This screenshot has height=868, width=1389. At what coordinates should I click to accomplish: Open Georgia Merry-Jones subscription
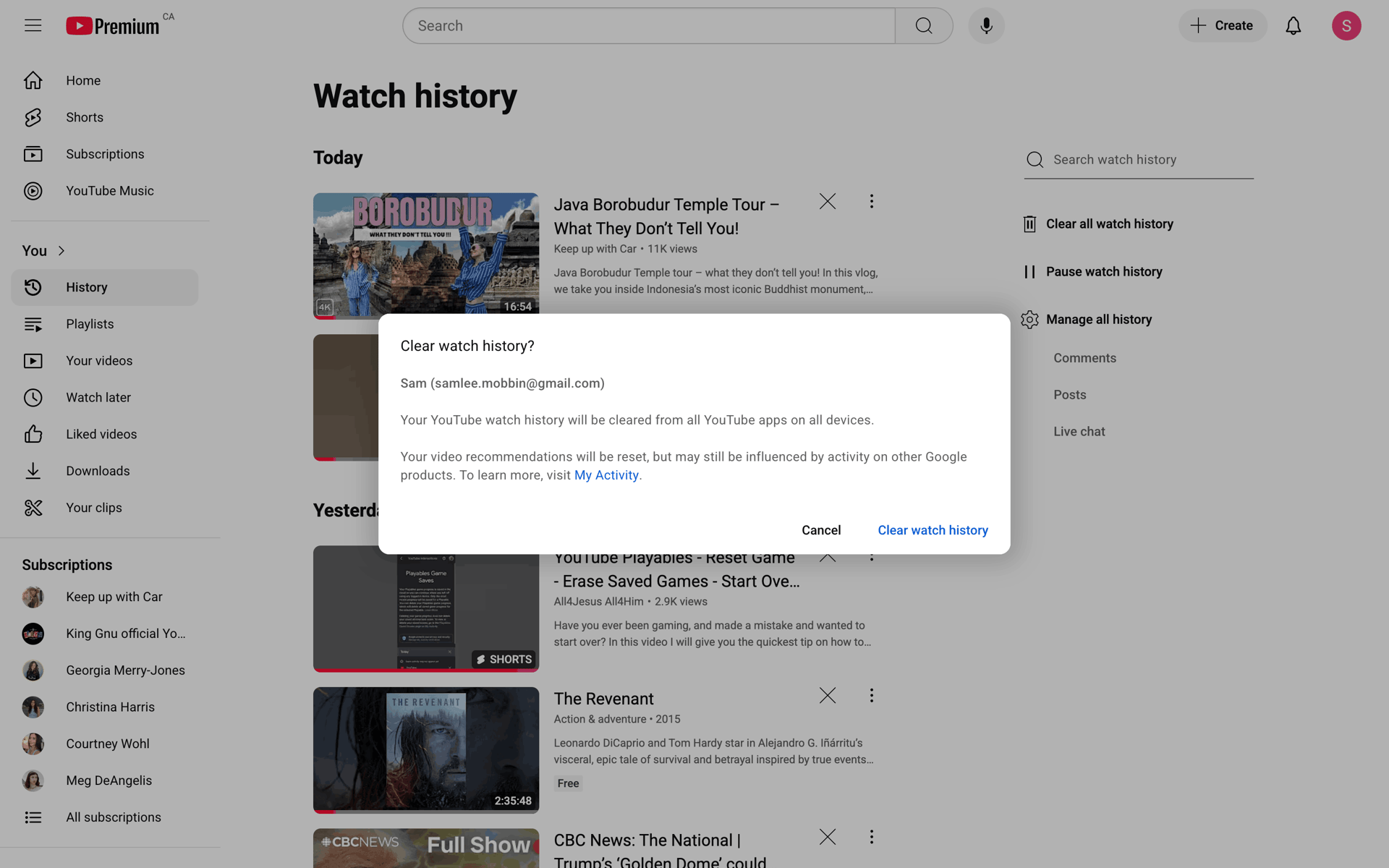coord(105,671)
